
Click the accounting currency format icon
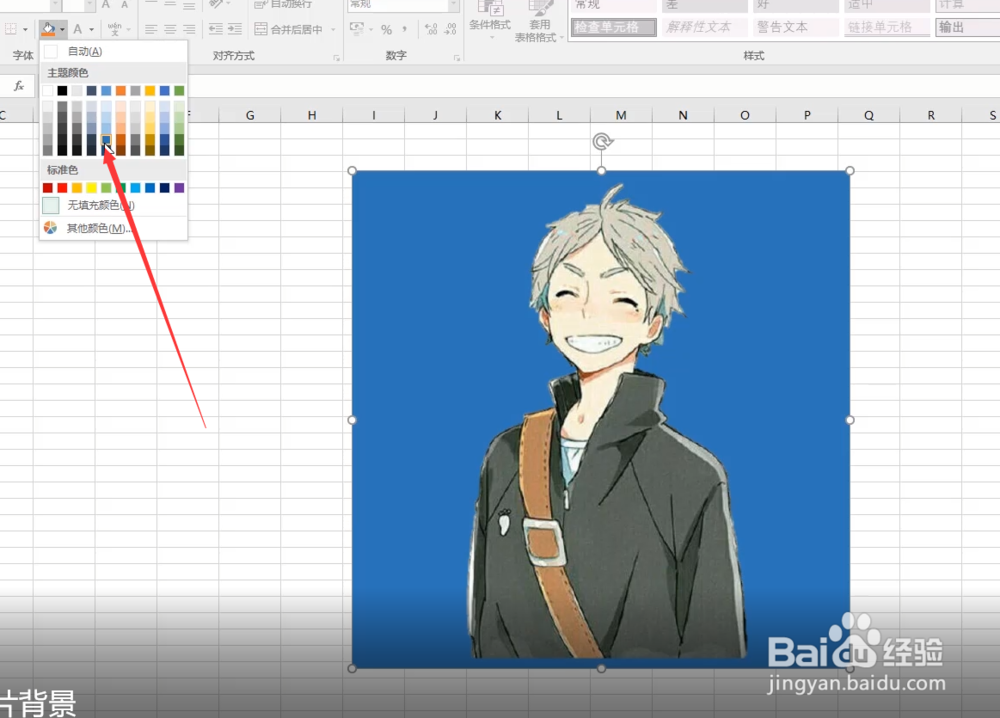point(357,29)
